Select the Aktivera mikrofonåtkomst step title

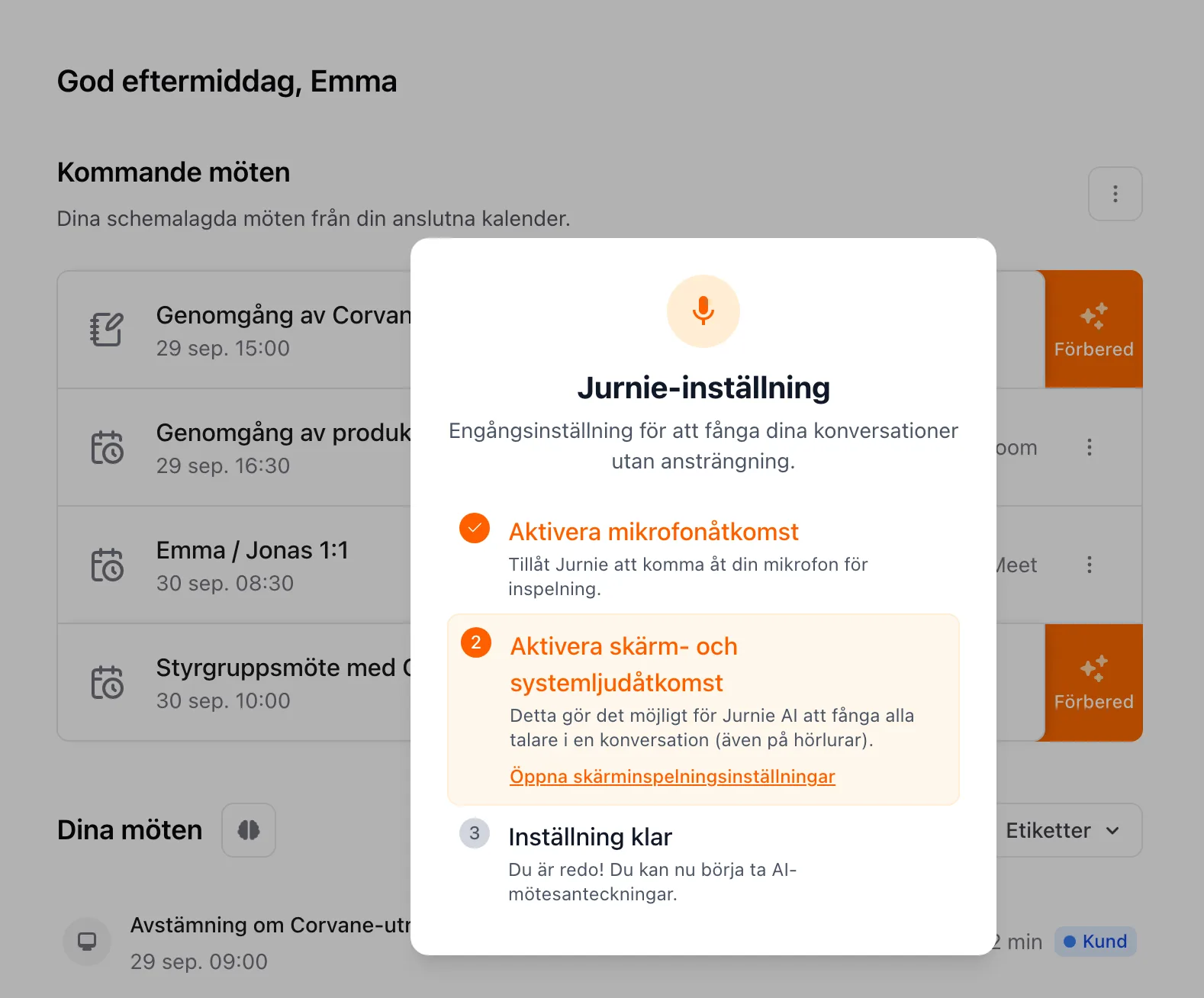(x=654, y=532)
